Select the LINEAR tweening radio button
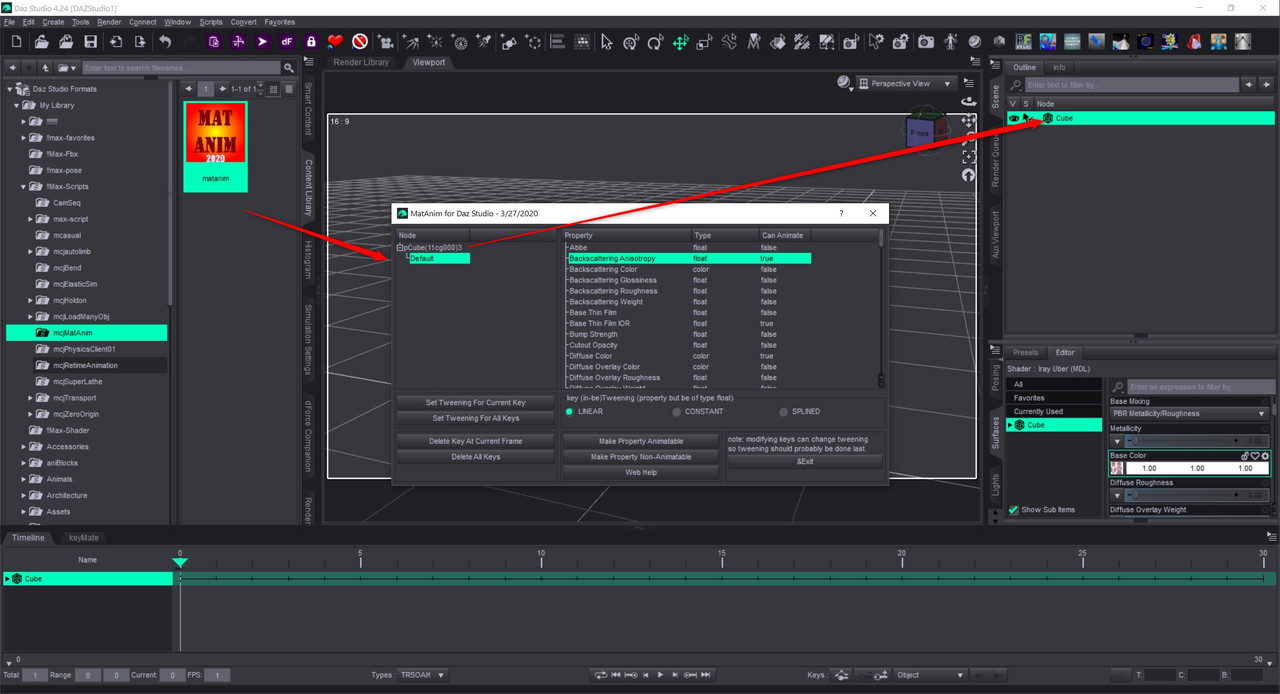Screen dimensions: 1280x694 pos(570,411)
